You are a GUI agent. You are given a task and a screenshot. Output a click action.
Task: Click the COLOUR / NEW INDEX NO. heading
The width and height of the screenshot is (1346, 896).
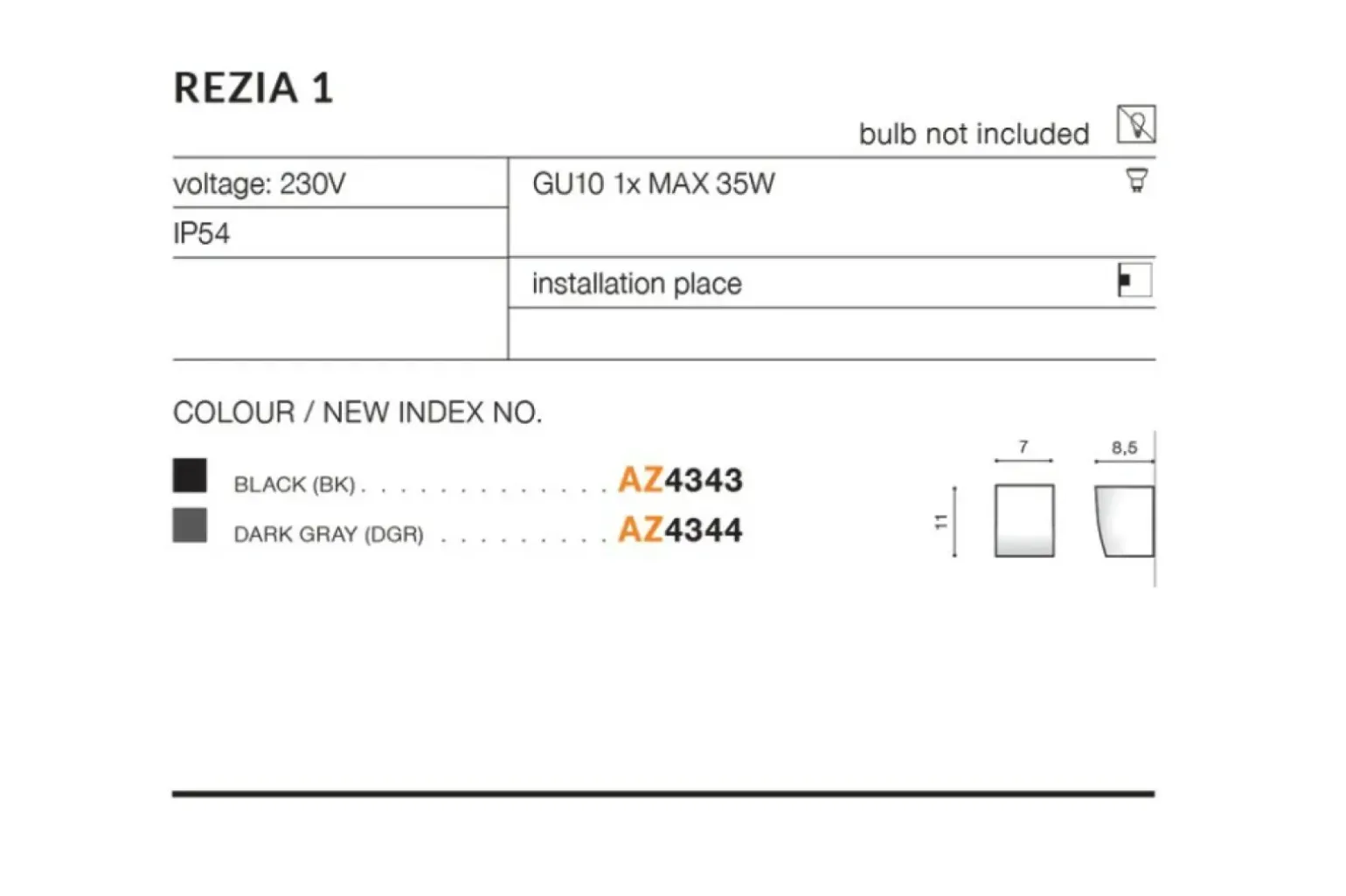[x=357, y=412]
